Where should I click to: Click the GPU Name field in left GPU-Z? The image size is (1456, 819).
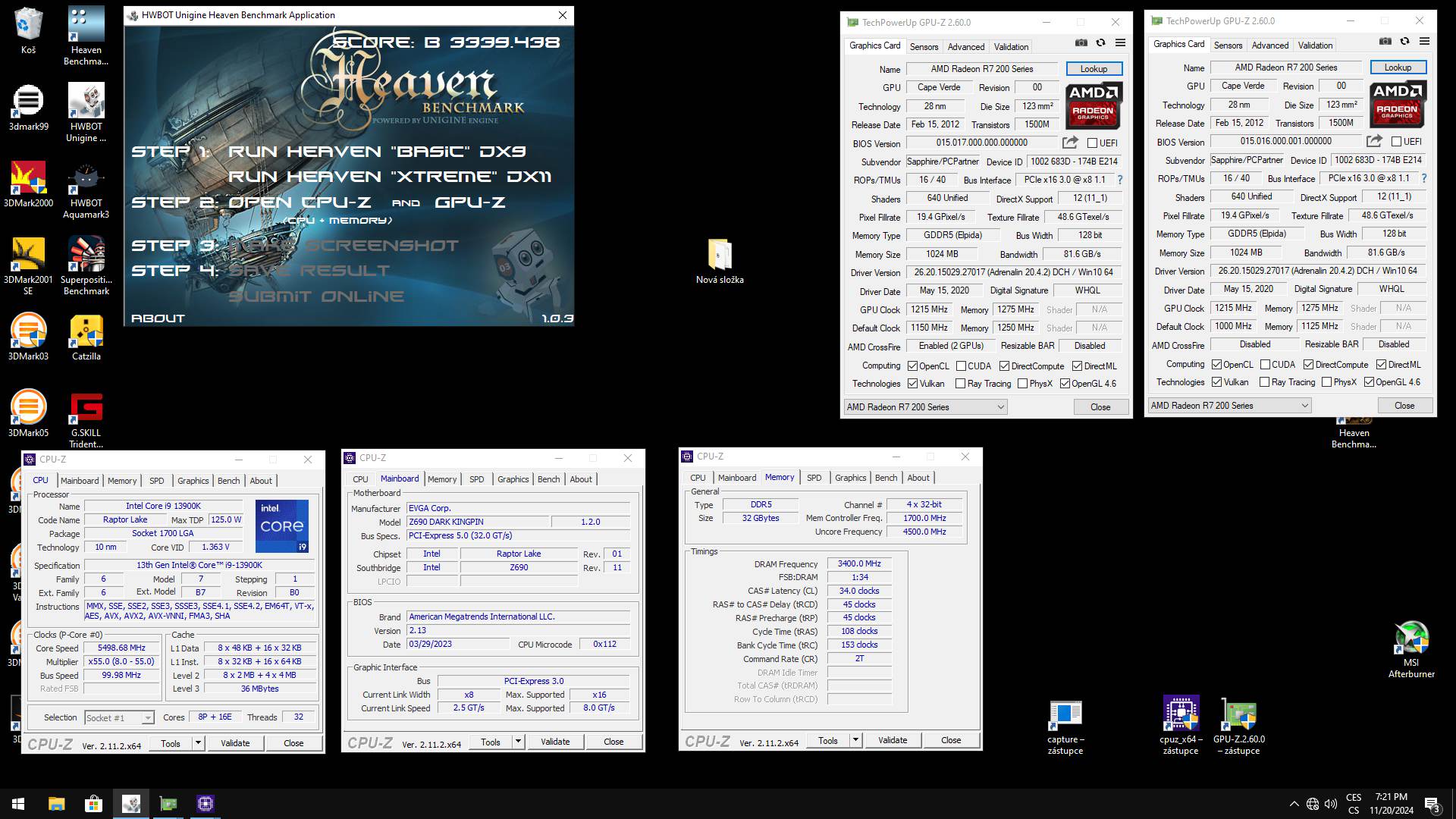982,69
